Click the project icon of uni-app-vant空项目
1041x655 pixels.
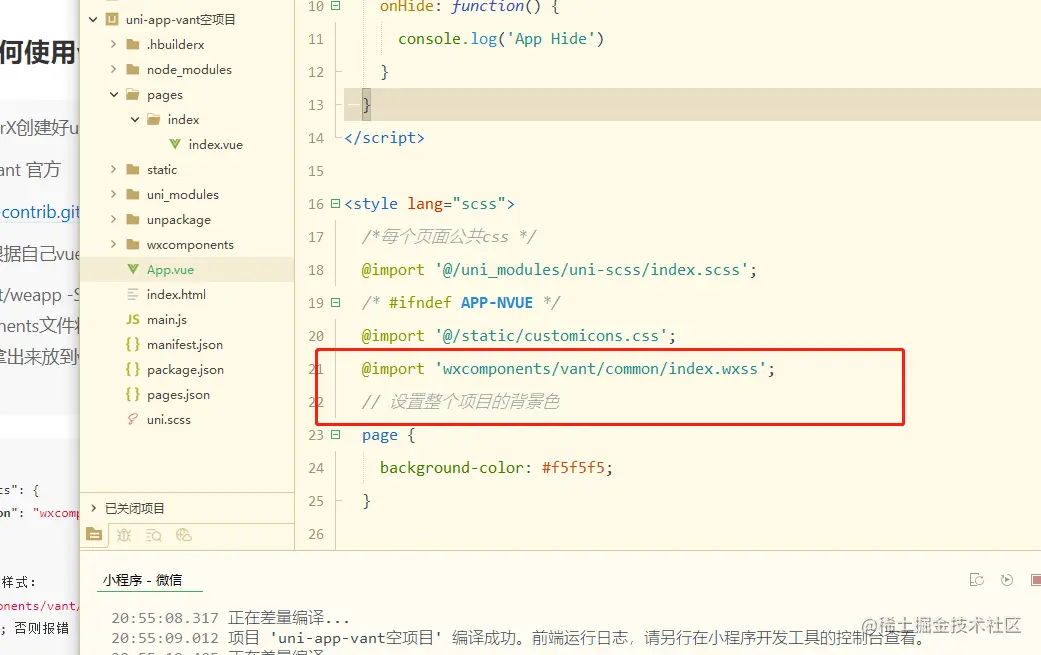tap(112, 19)
